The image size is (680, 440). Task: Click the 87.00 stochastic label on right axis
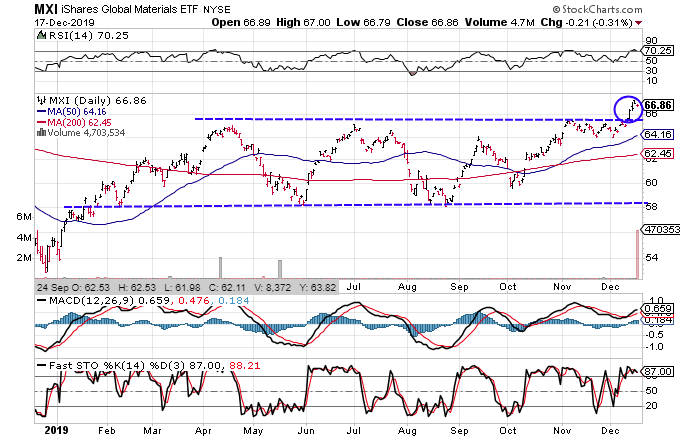(658, 372)
